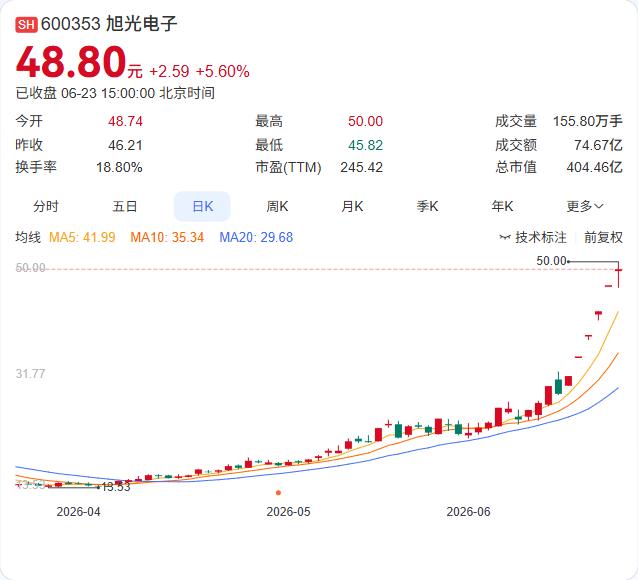
Task: Click the latest candlestick at 50.00 high
Action: click(x=618, y=275)
